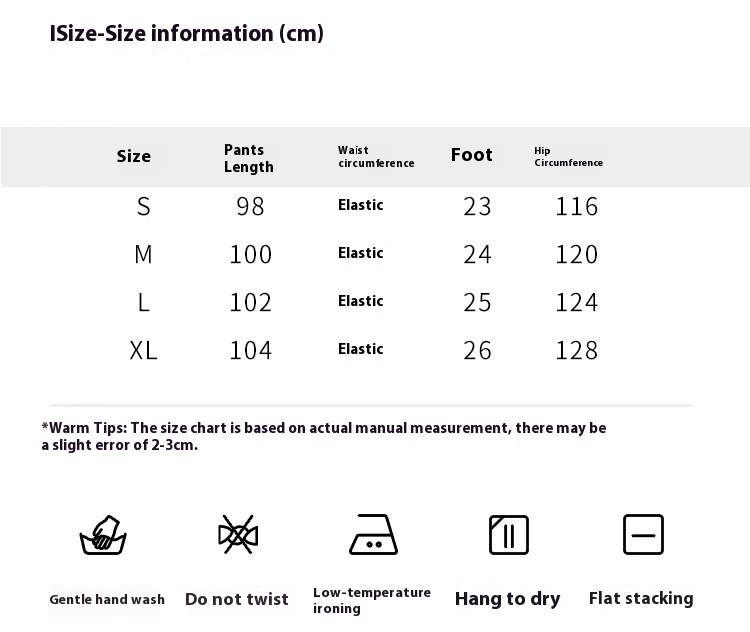
Task: Click the Foot column header
Action: point(472,155)
